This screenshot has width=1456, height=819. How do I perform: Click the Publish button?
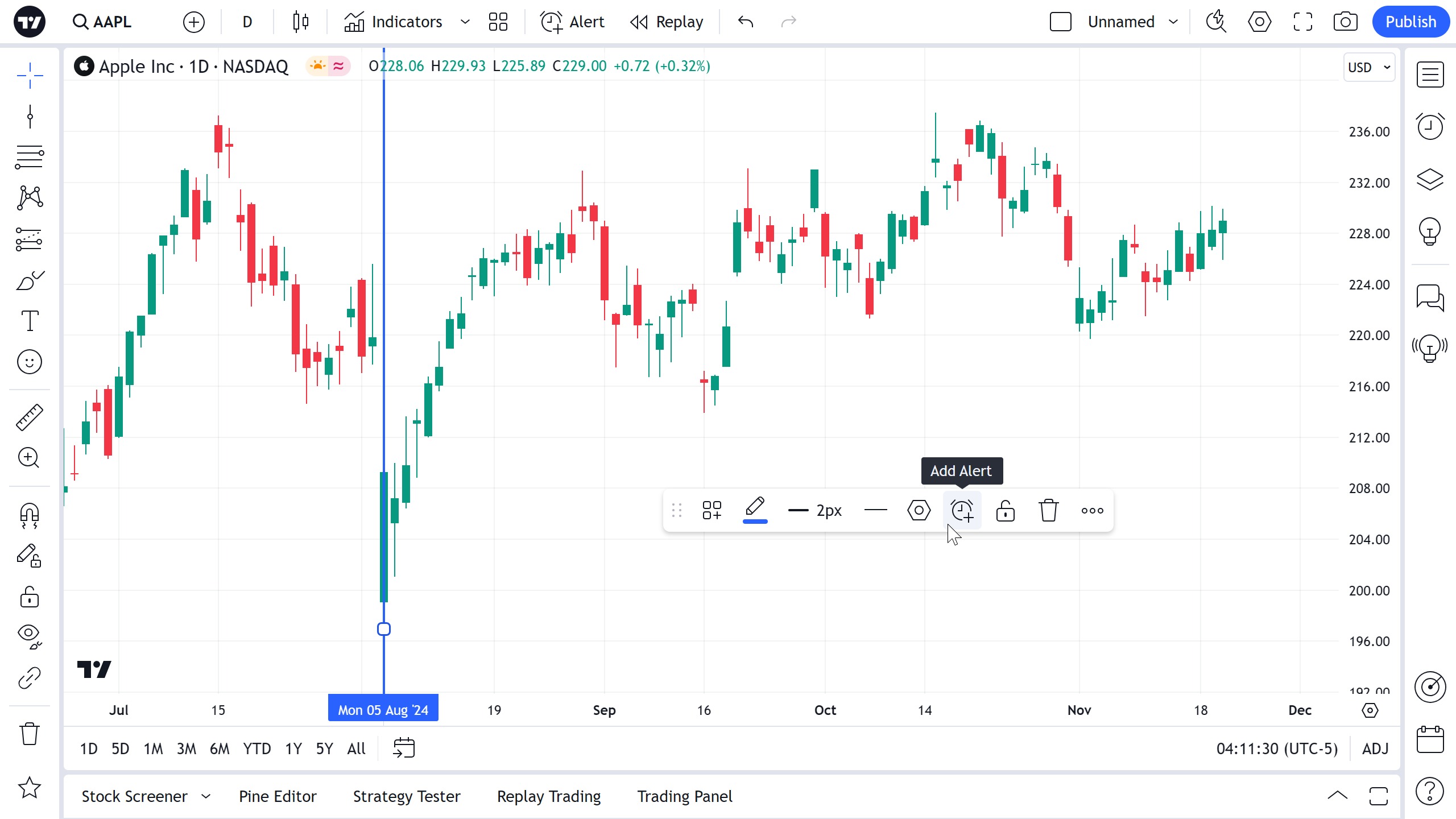pos(1410,22)
